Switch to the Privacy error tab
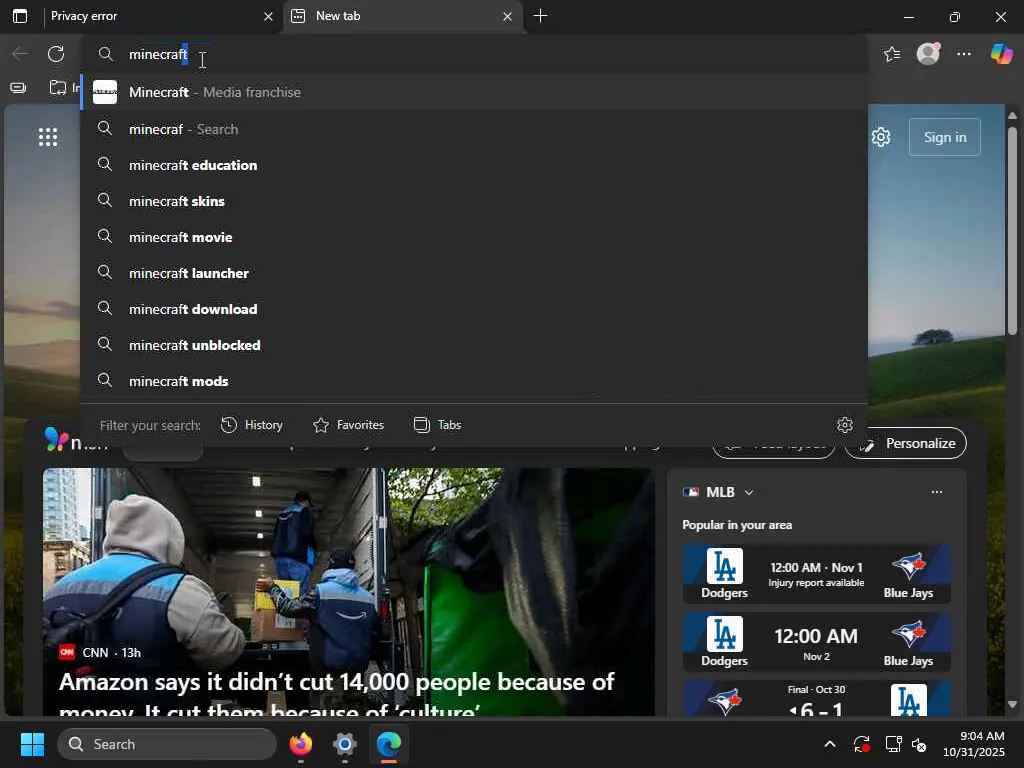 point(159,16)
